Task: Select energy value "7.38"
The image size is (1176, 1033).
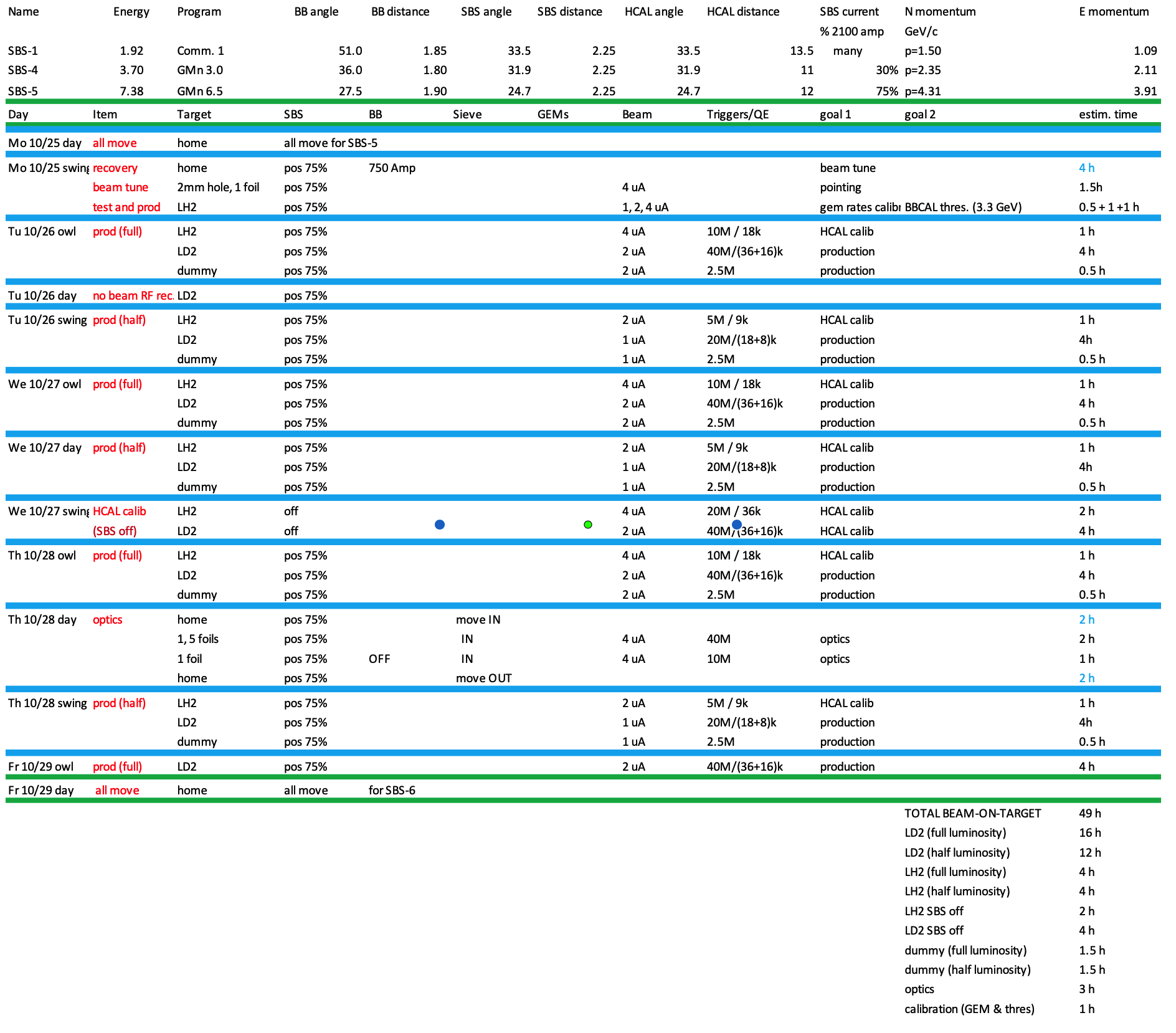Action: click(131, 91)
